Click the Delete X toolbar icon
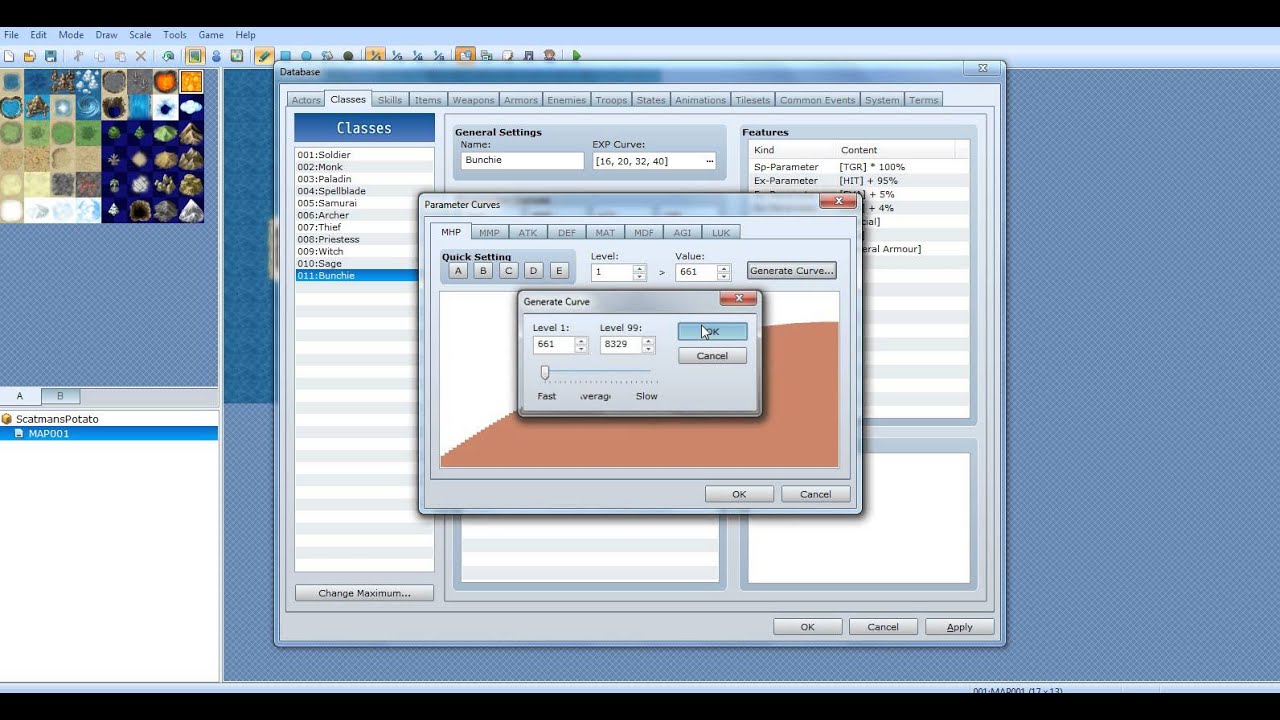Screen dimensions: 1280x720 pos(141,56)
